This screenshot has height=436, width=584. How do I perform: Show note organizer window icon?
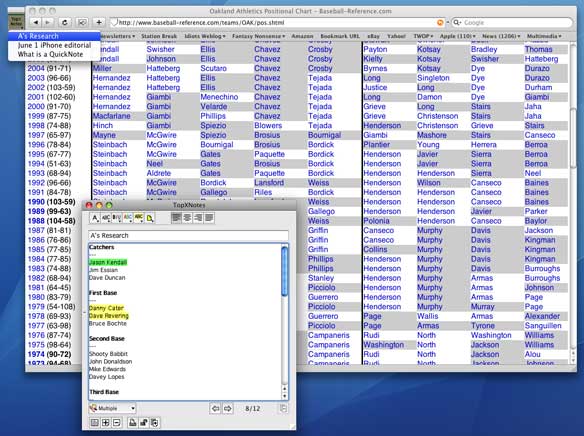pos(95,423)
